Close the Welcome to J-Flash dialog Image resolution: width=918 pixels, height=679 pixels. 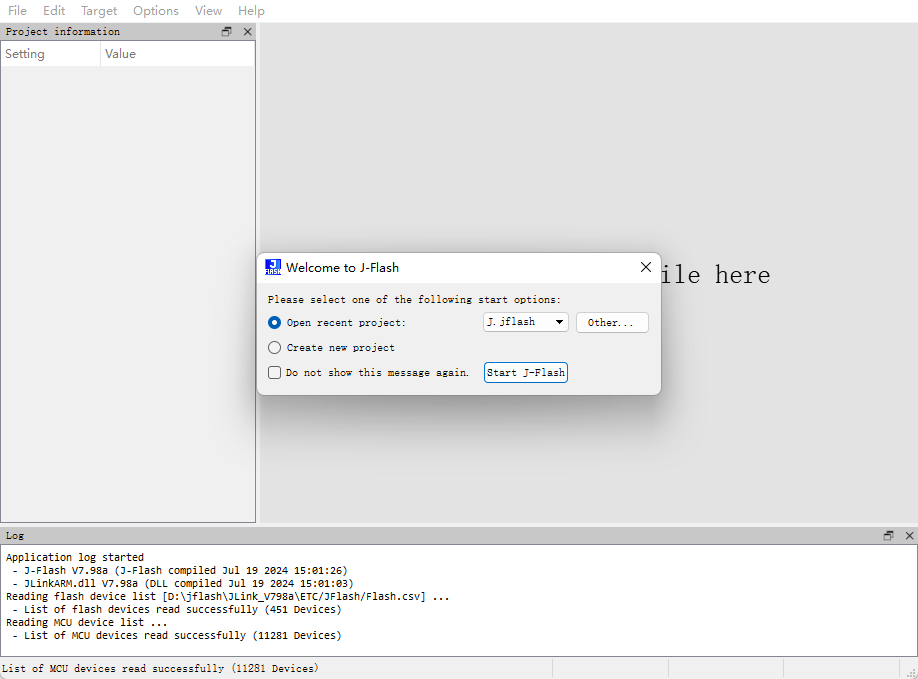point(646,267)
